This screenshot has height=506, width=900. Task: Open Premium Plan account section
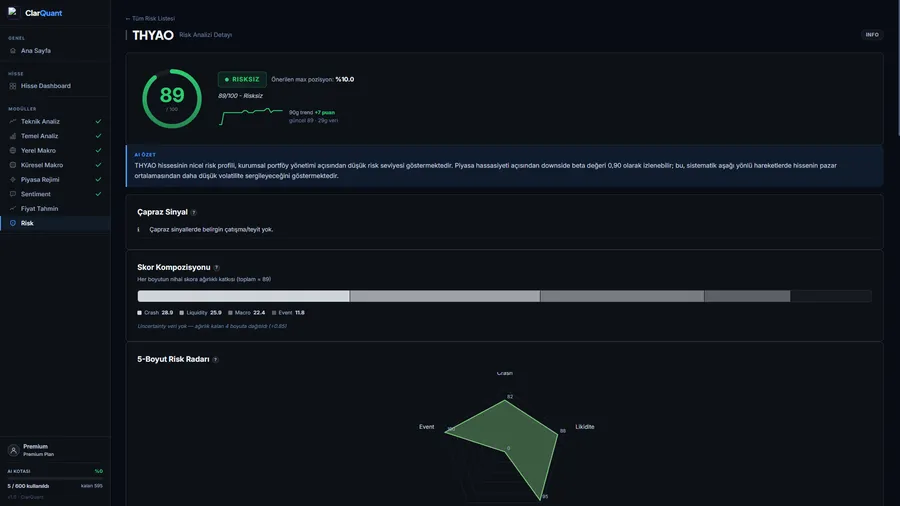55,450
